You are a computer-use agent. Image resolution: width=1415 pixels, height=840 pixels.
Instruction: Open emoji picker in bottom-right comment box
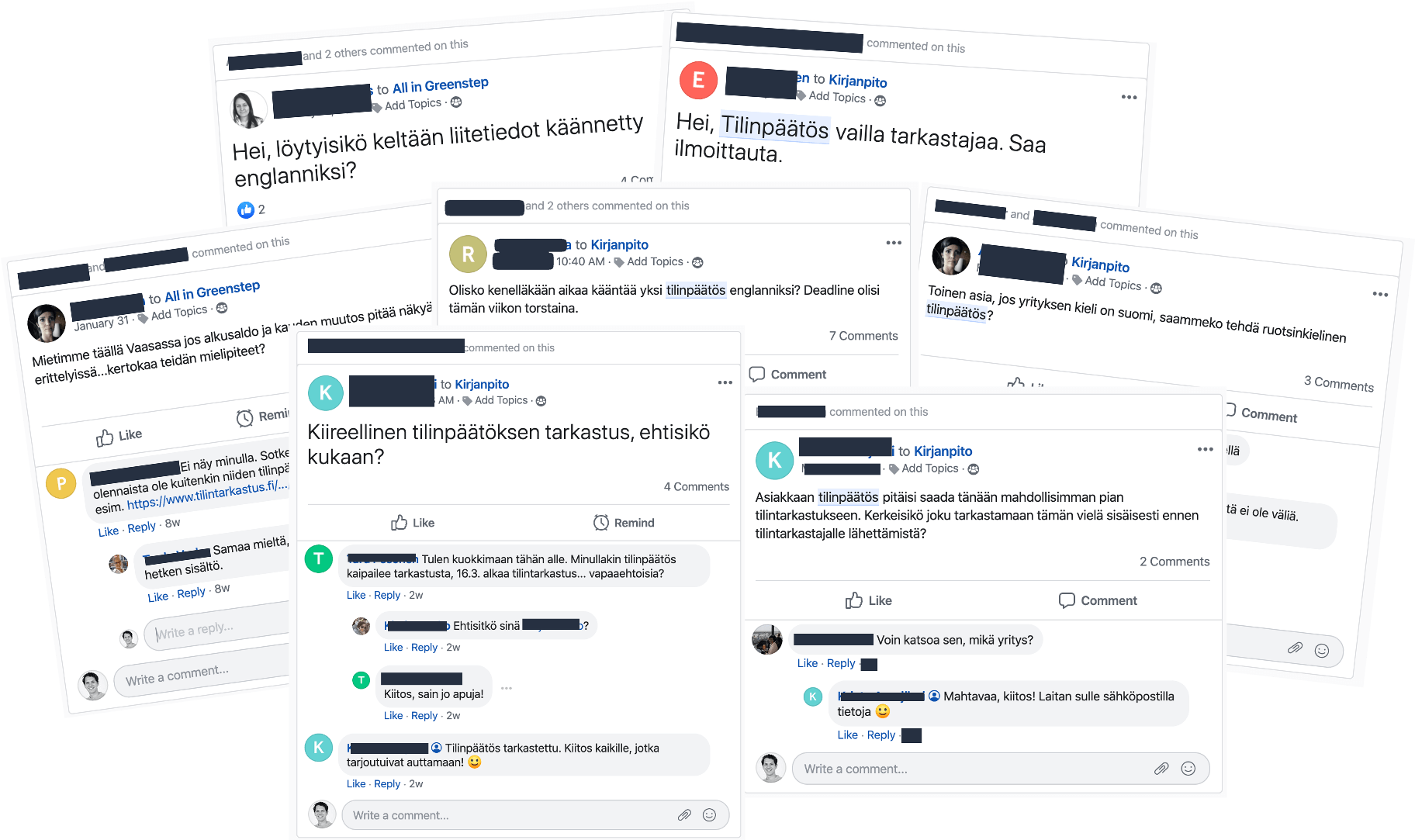tap(1188, 769)
